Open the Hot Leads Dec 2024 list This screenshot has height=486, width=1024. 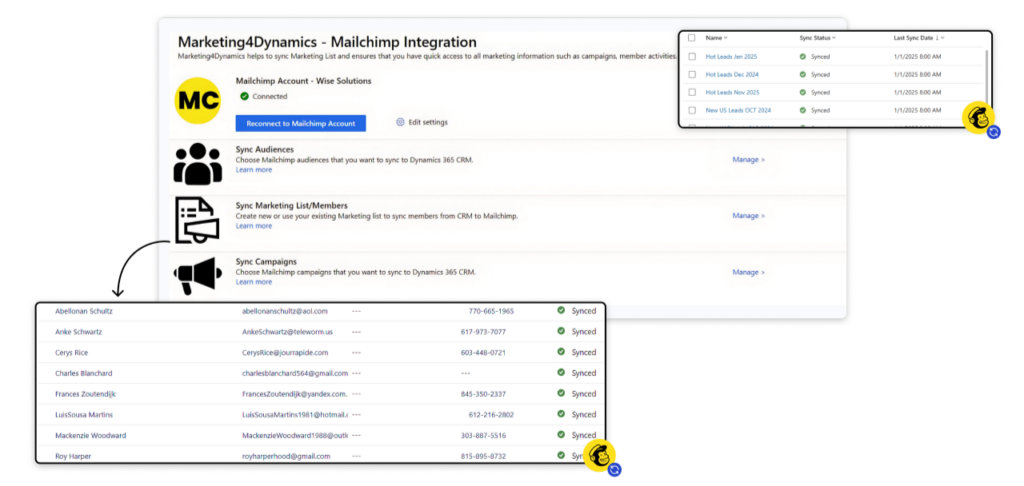[x=732, y=74]
